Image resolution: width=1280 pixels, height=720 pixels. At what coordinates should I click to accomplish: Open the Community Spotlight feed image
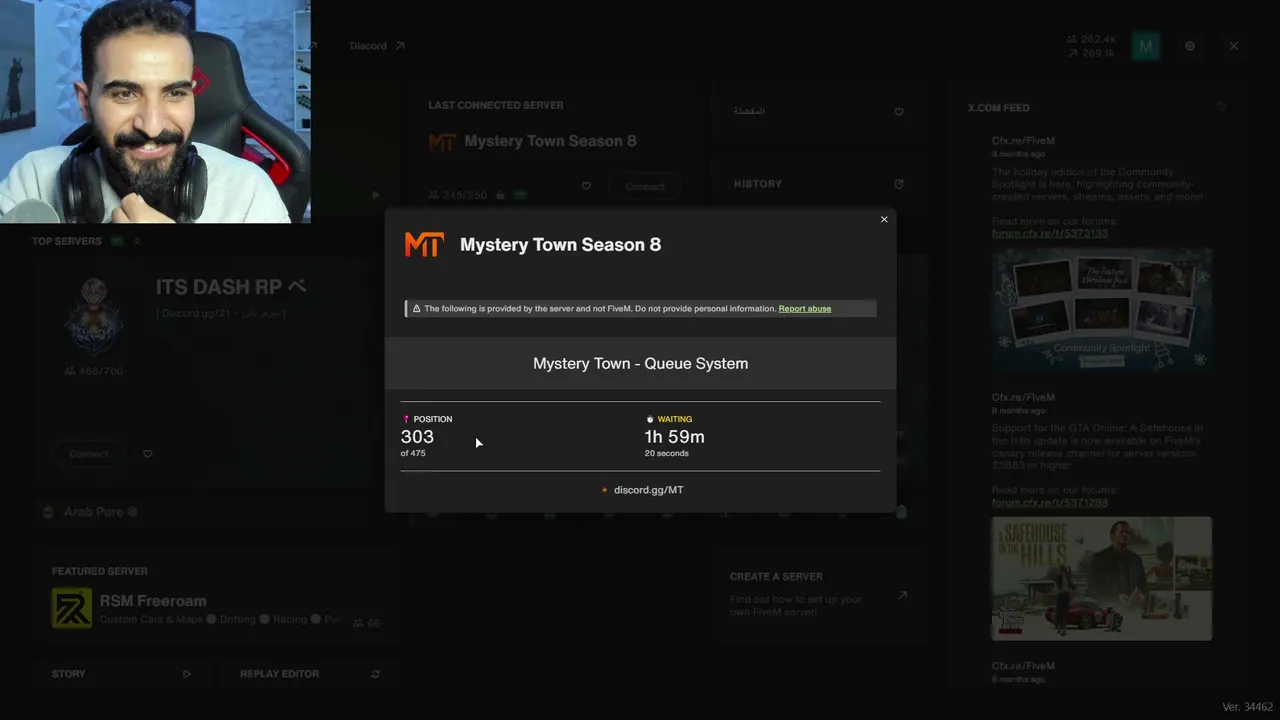pos(1102,310)
